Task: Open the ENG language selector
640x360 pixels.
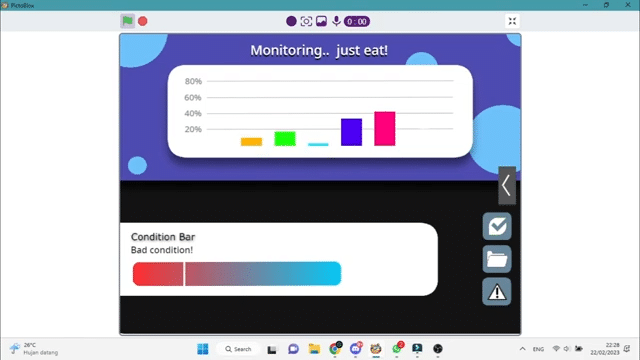Action: tap(538, 349)
